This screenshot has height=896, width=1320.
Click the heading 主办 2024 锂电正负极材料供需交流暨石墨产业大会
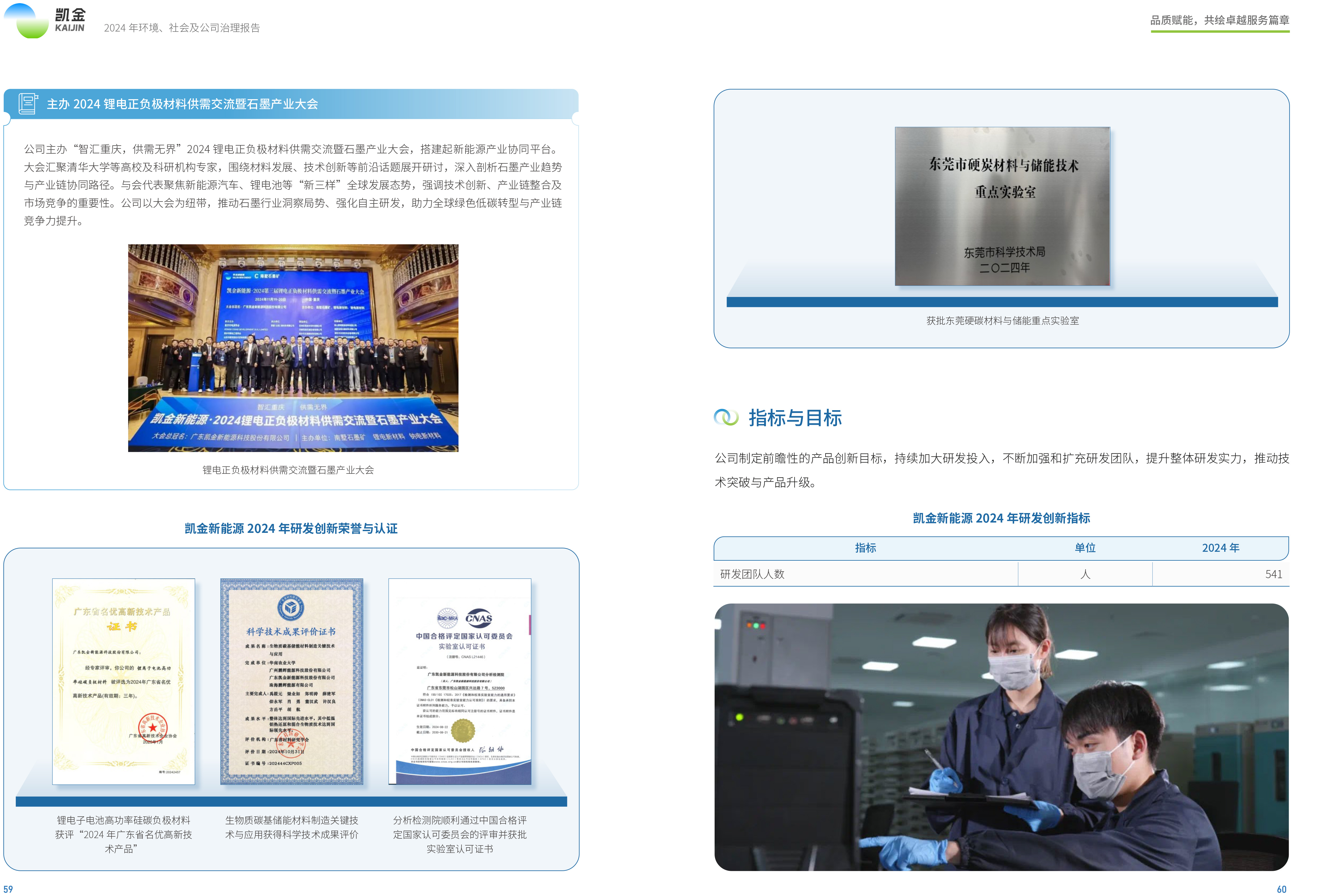coord(182,104)
